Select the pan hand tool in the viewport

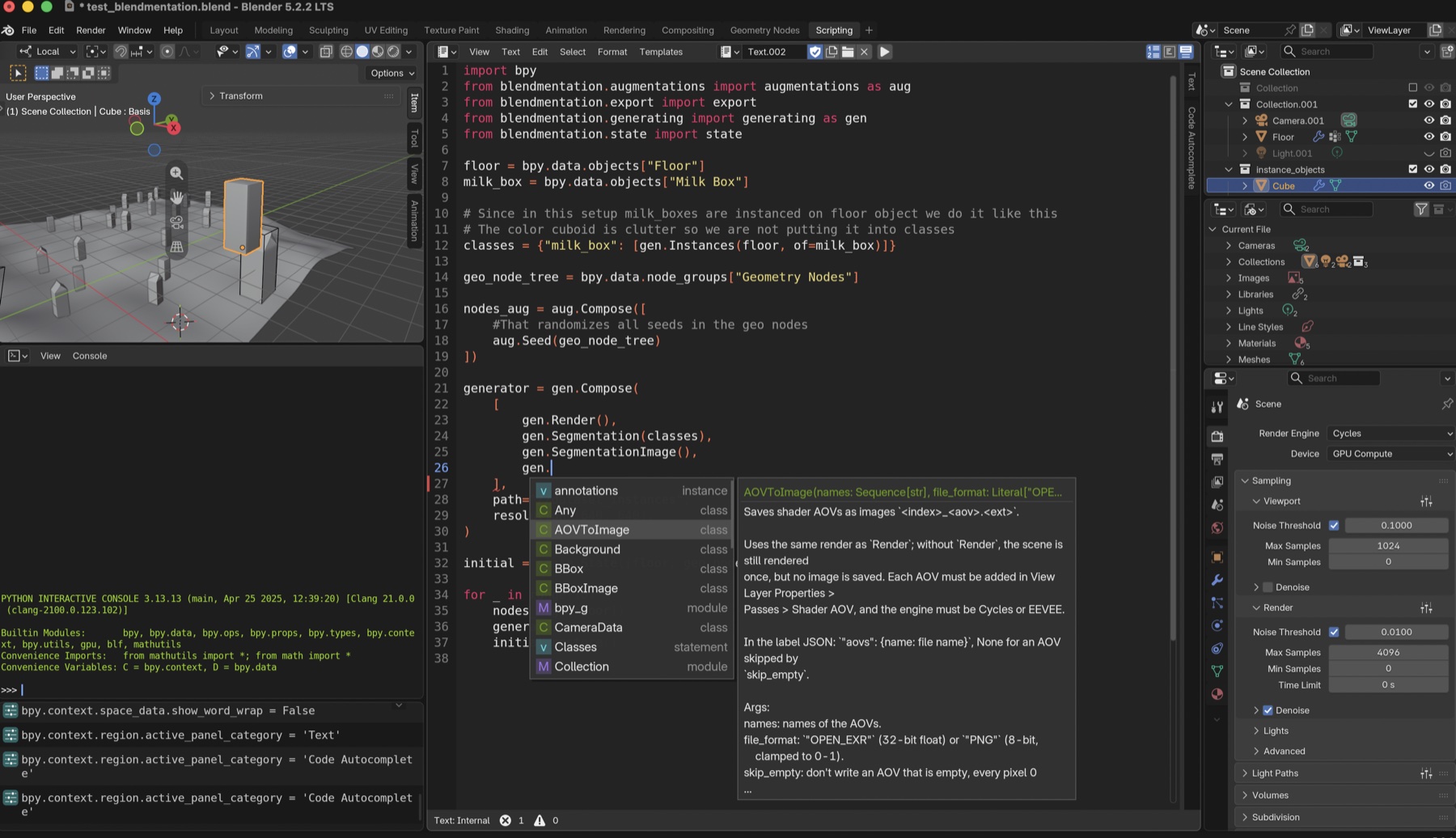click(x=176, y=197)
